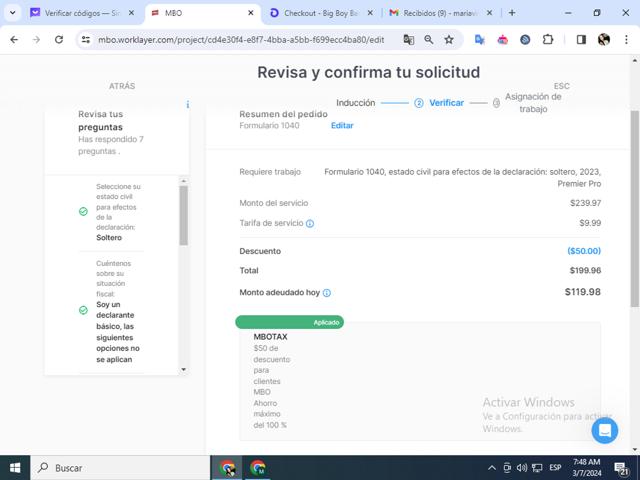Switch to the Verificar códigos tab
The height and width of the screenshot is (480, 640).
[x=82, y=13]
